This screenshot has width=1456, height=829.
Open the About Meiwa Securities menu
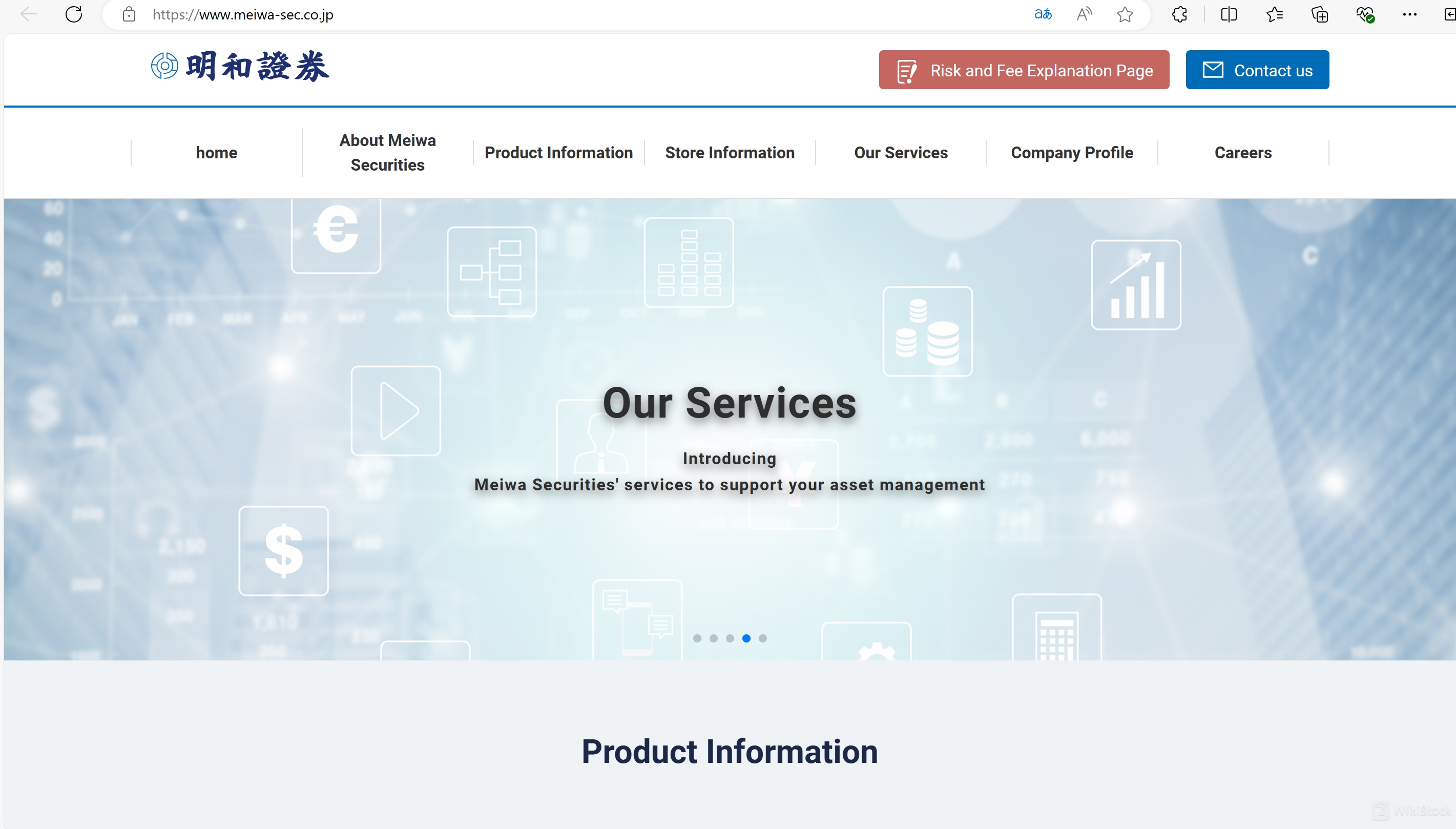[x=388, y=152]
